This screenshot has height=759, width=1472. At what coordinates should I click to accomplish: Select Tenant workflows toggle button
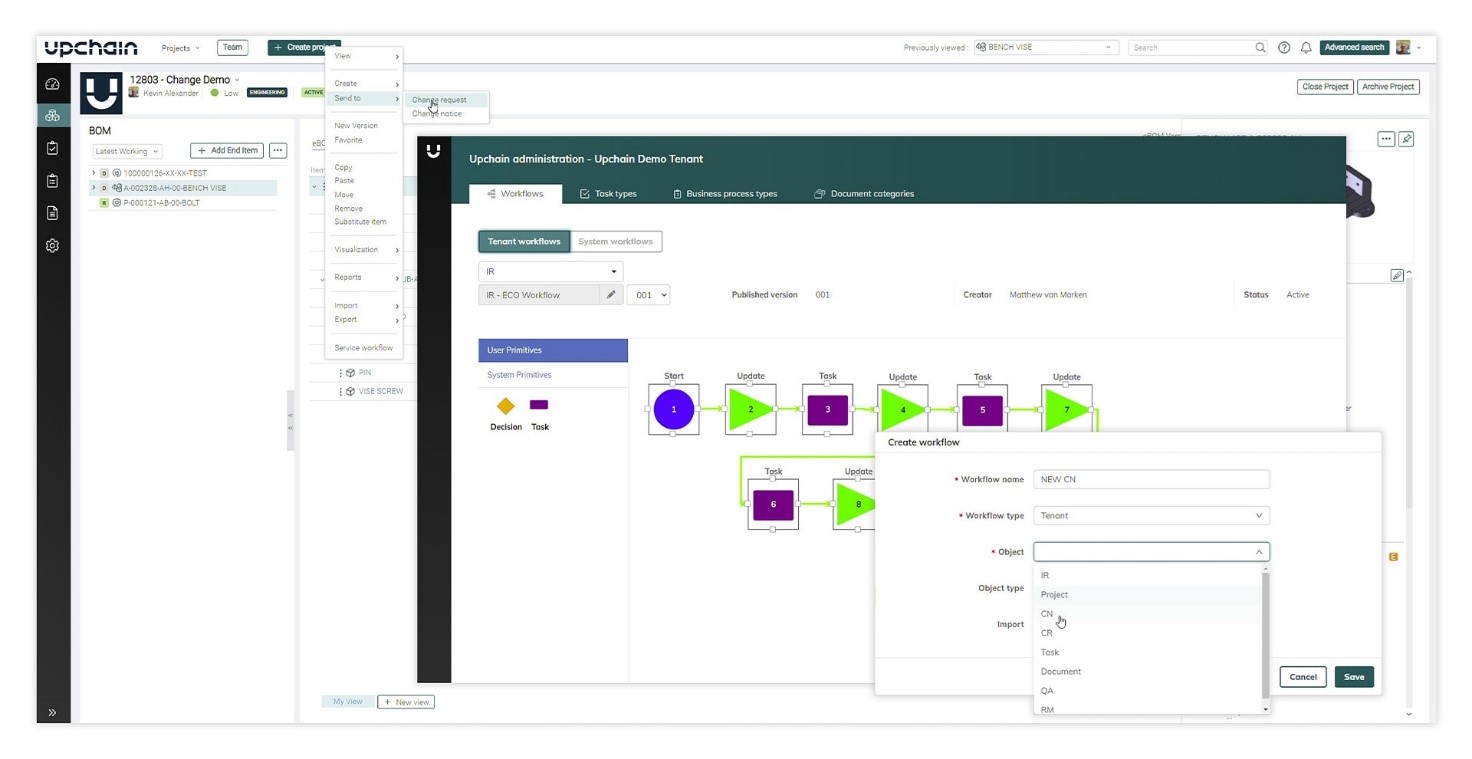click(x=524, y=241)
